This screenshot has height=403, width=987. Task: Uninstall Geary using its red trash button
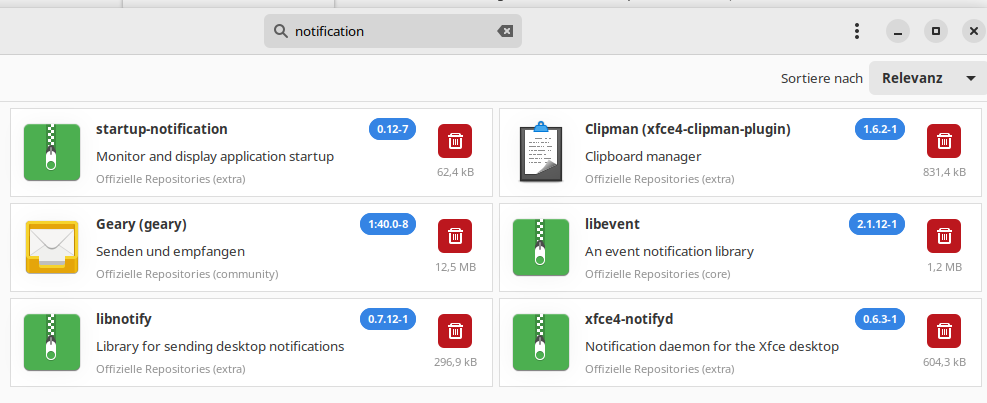pos(454,236)
